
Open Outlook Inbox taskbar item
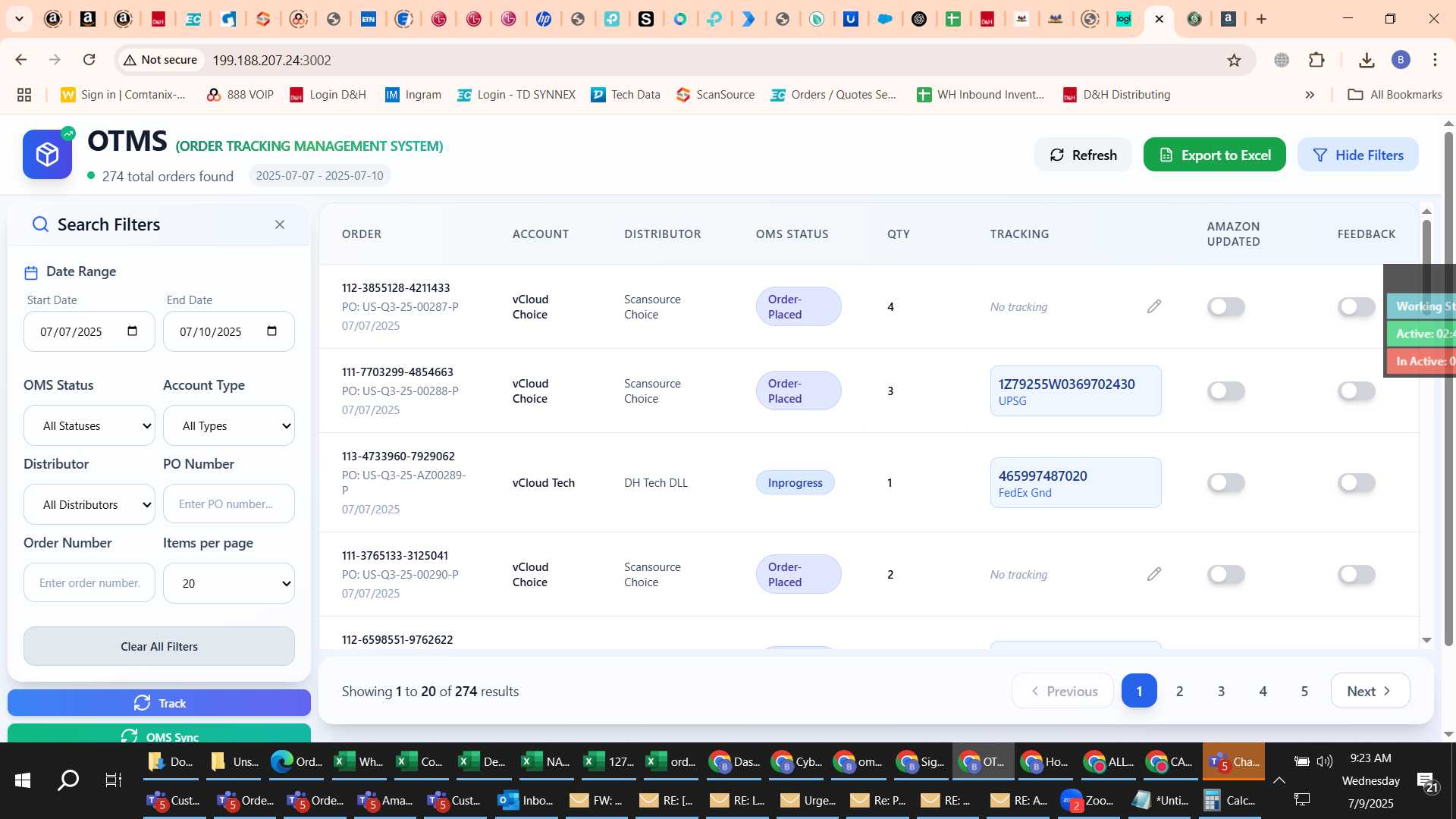tap(526, 800)
